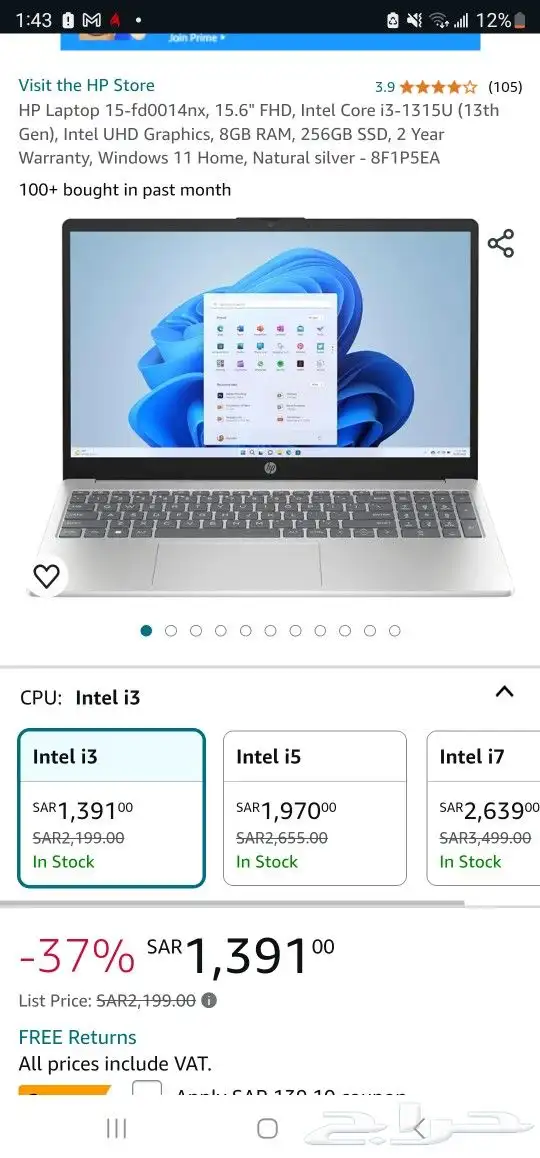Tap the Android recent apps icon
The image size is (540, 1158).
[116, 1128]
